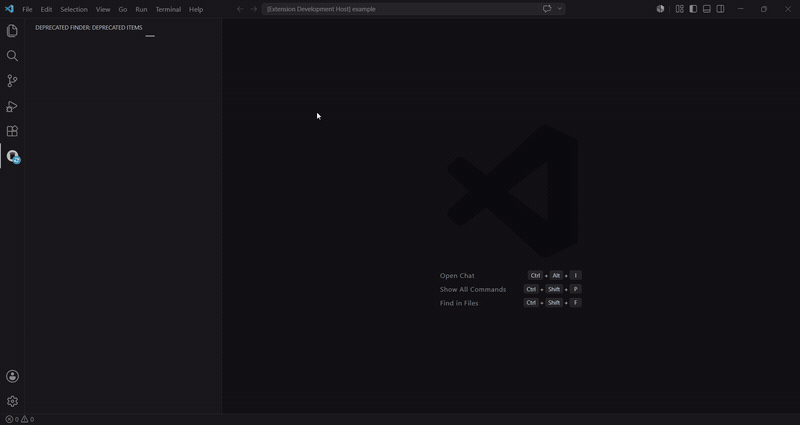This screenshot has height=425, width=800.
Task: Go forward using the right arrow
Action: click(254, 9)
